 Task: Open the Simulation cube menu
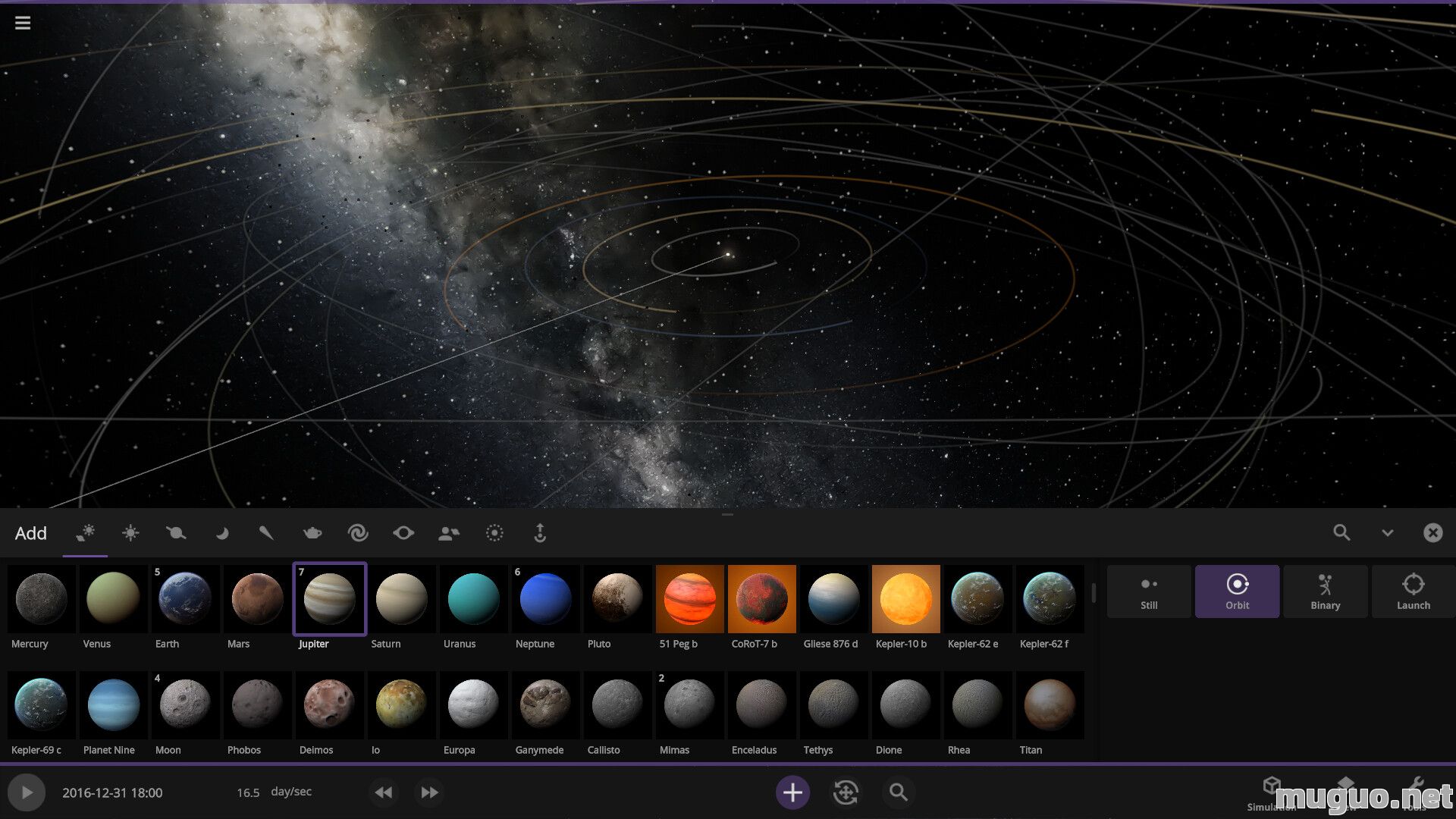pos(1272,793)
